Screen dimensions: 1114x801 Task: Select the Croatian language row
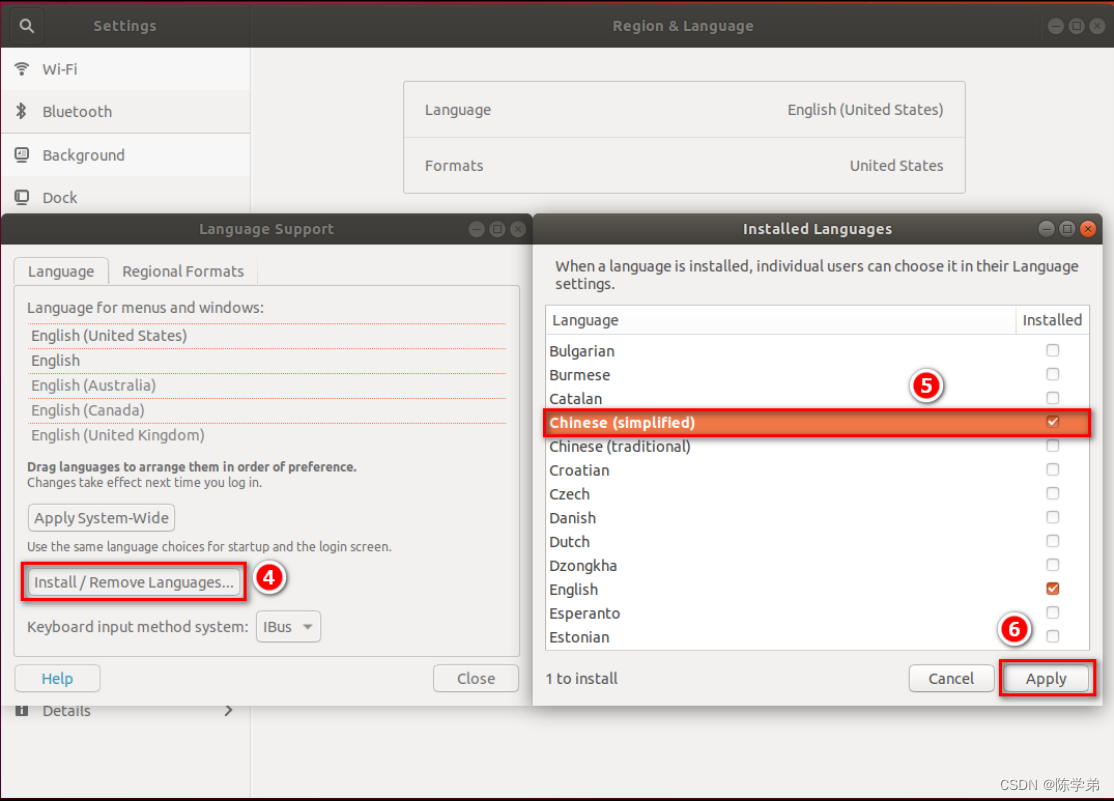[x=817, y=470]
